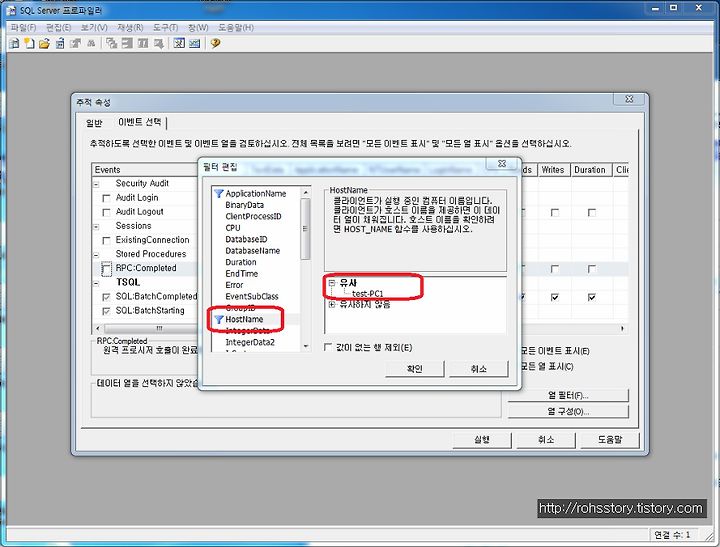
Task: Select EventSubClass in filter column list
Action: click(252, 296)
